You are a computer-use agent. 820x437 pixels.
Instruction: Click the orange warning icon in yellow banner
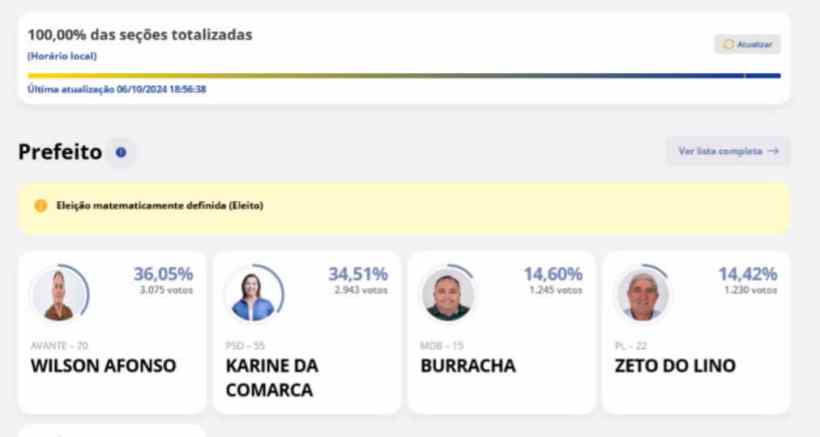point(40,205)
